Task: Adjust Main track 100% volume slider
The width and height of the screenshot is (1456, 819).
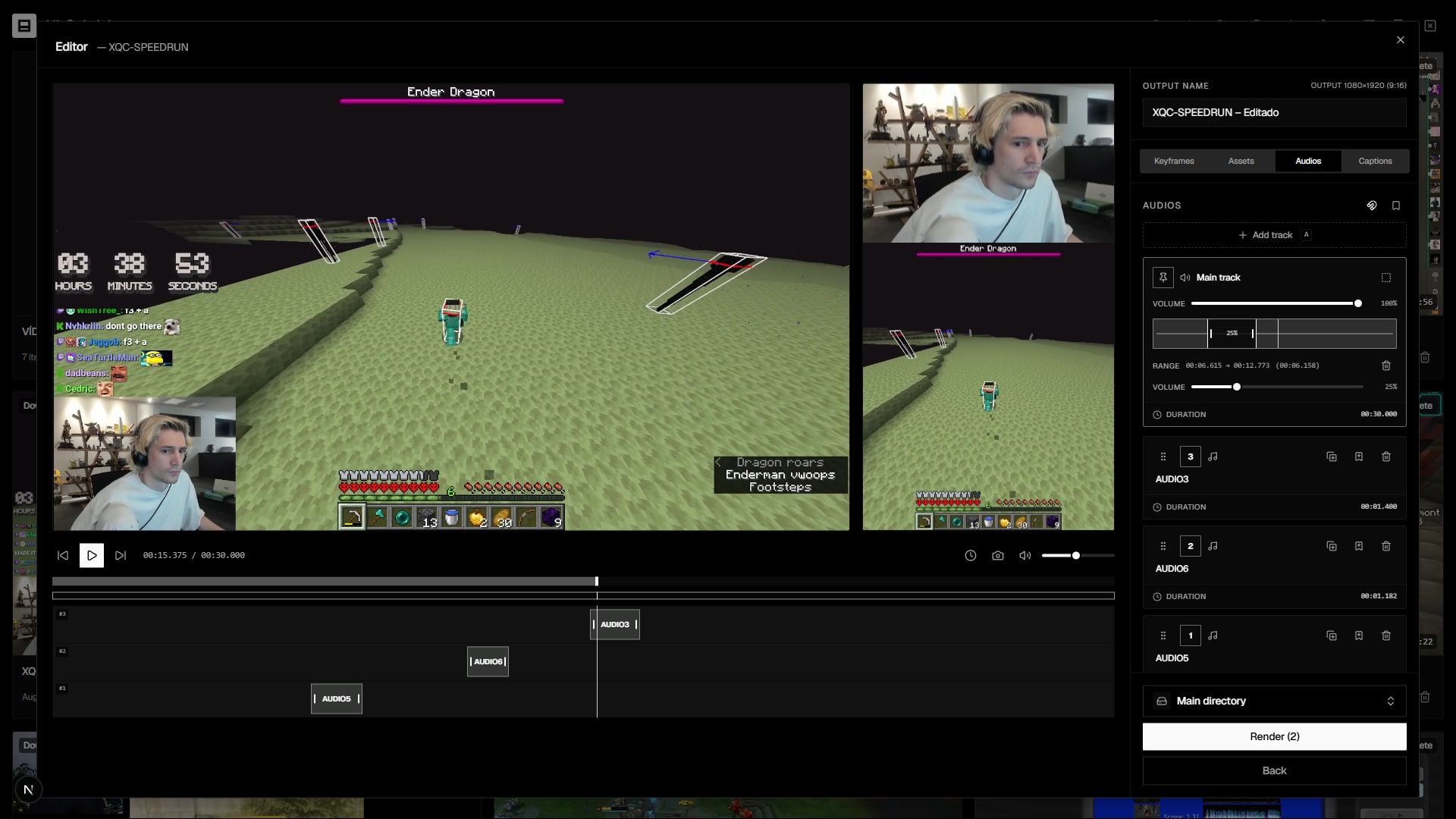Action: (x=1277, y=303)
